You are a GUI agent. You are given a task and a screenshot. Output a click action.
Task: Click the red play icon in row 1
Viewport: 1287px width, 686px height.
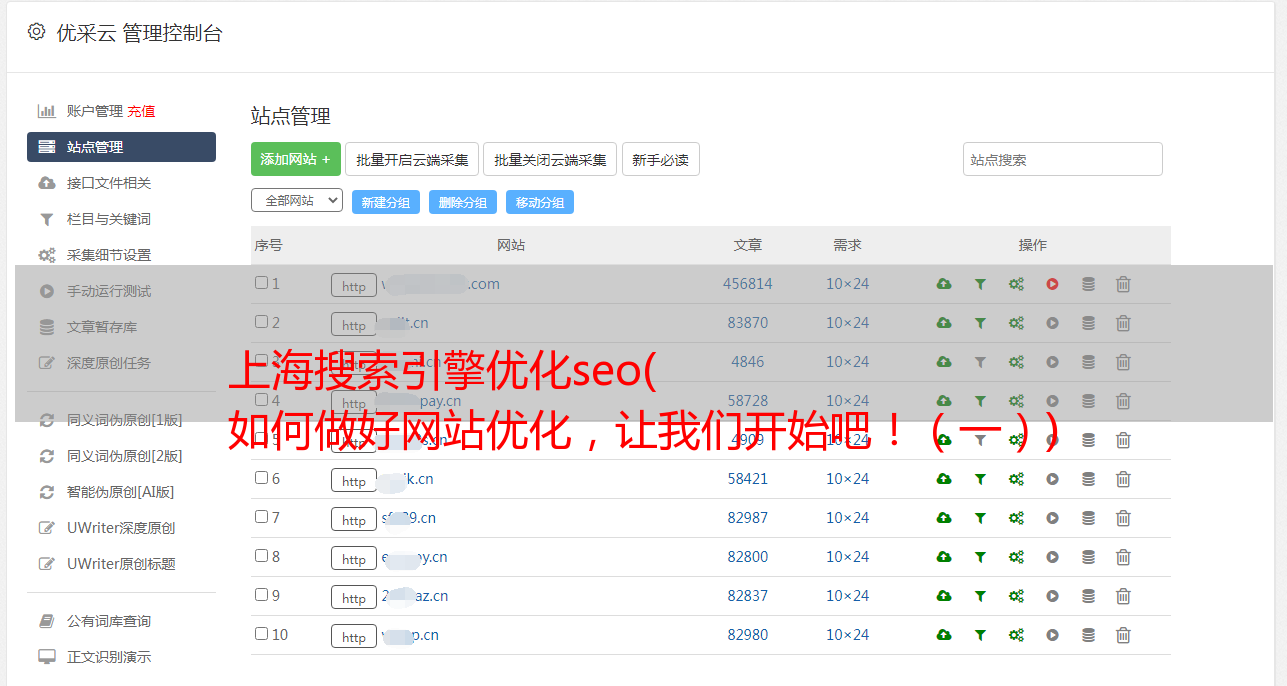(1052, 284)
